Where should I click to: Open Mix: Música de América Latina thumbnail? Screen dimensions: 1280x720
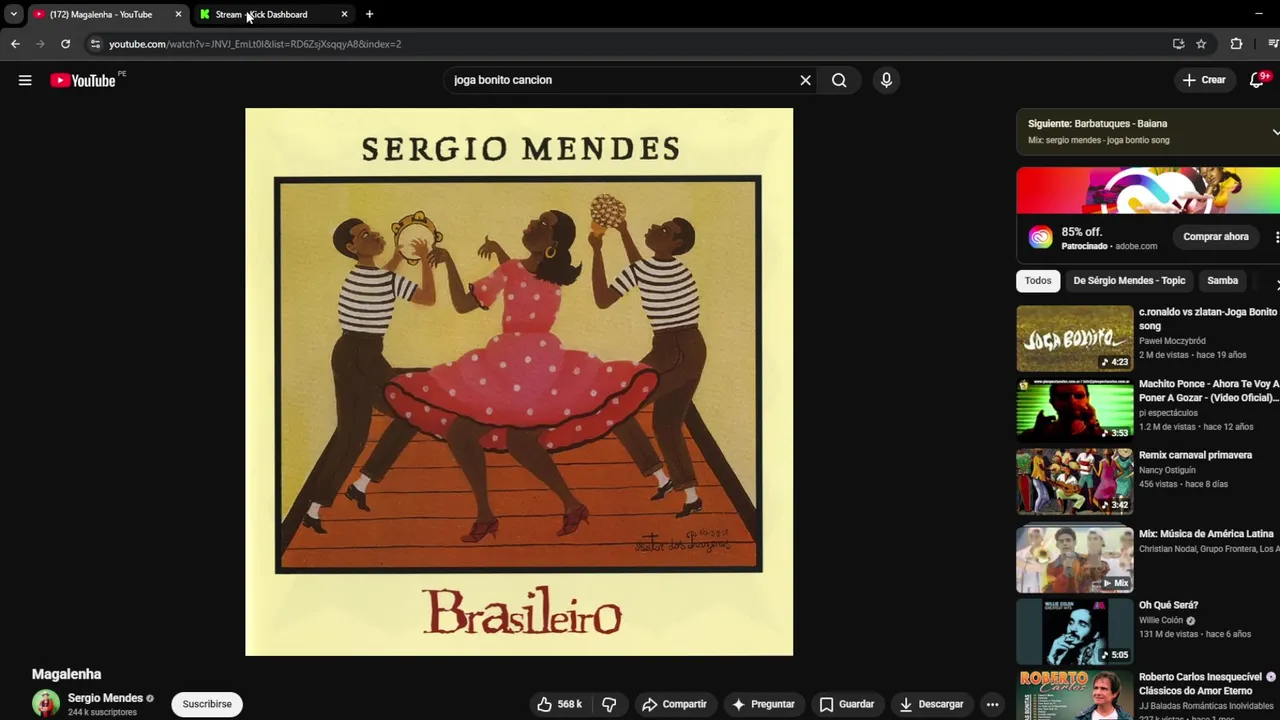(x=1075, y=559)
